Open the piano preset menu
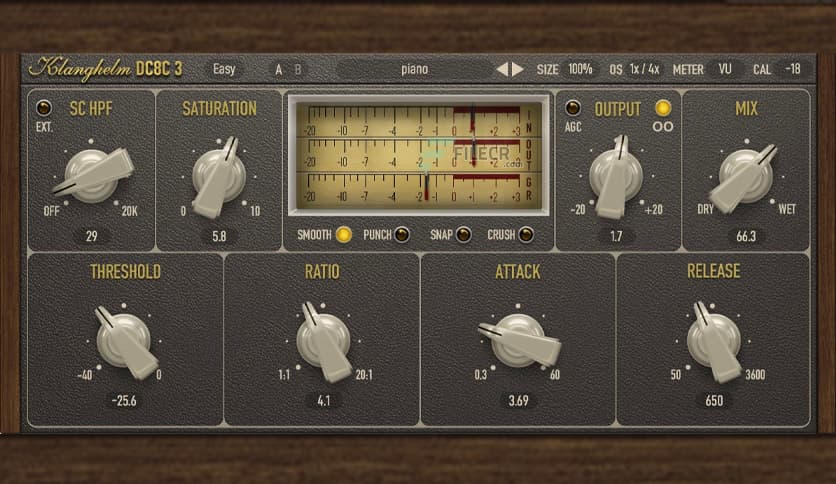836x484 pixels. [414, 69]
